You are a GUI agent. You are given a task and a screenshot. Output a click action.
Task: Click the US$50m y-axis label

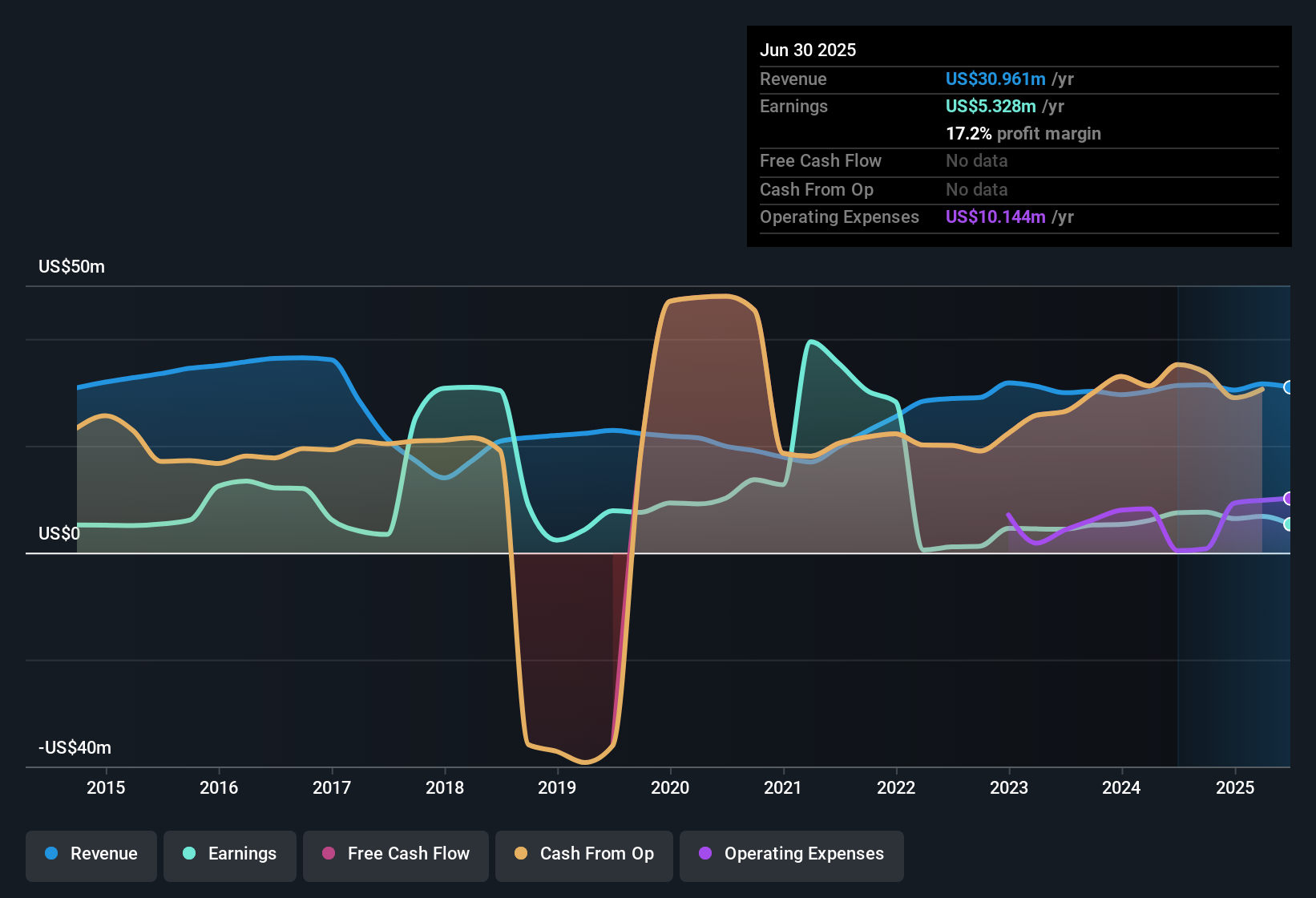click(71, 267)
